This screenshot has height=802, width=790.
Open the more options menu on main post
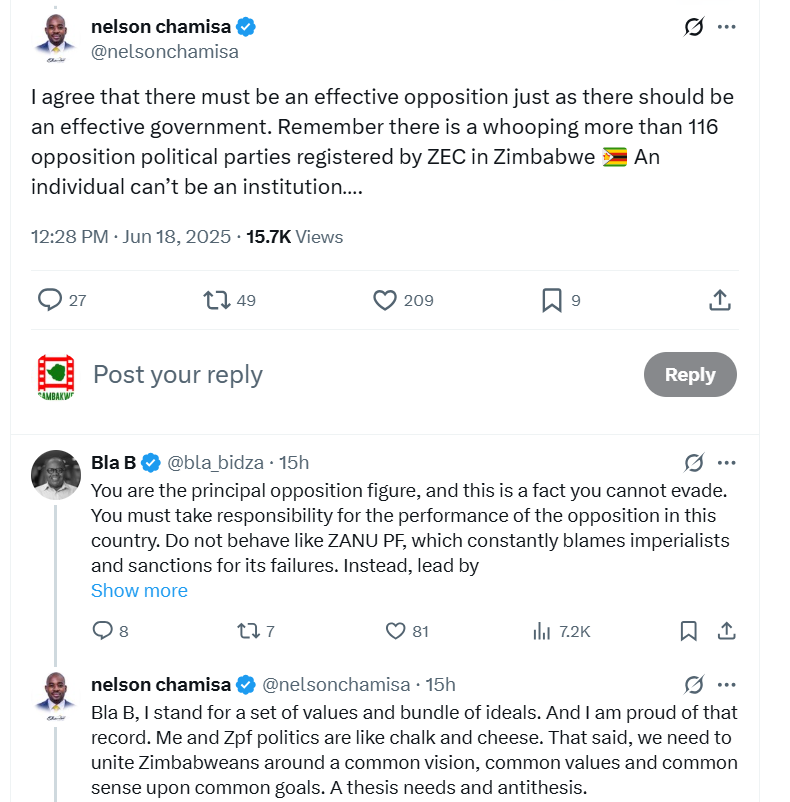coord(727,27)
